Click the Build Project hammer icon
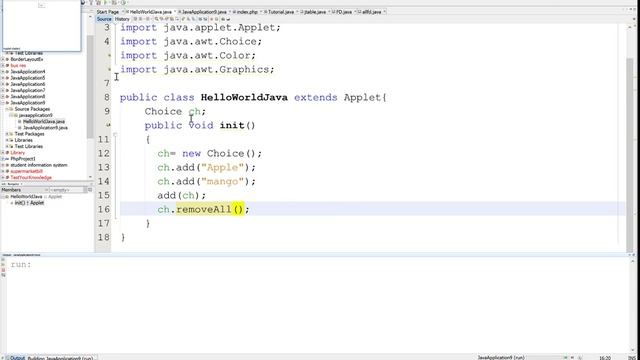 pos(91,2)
